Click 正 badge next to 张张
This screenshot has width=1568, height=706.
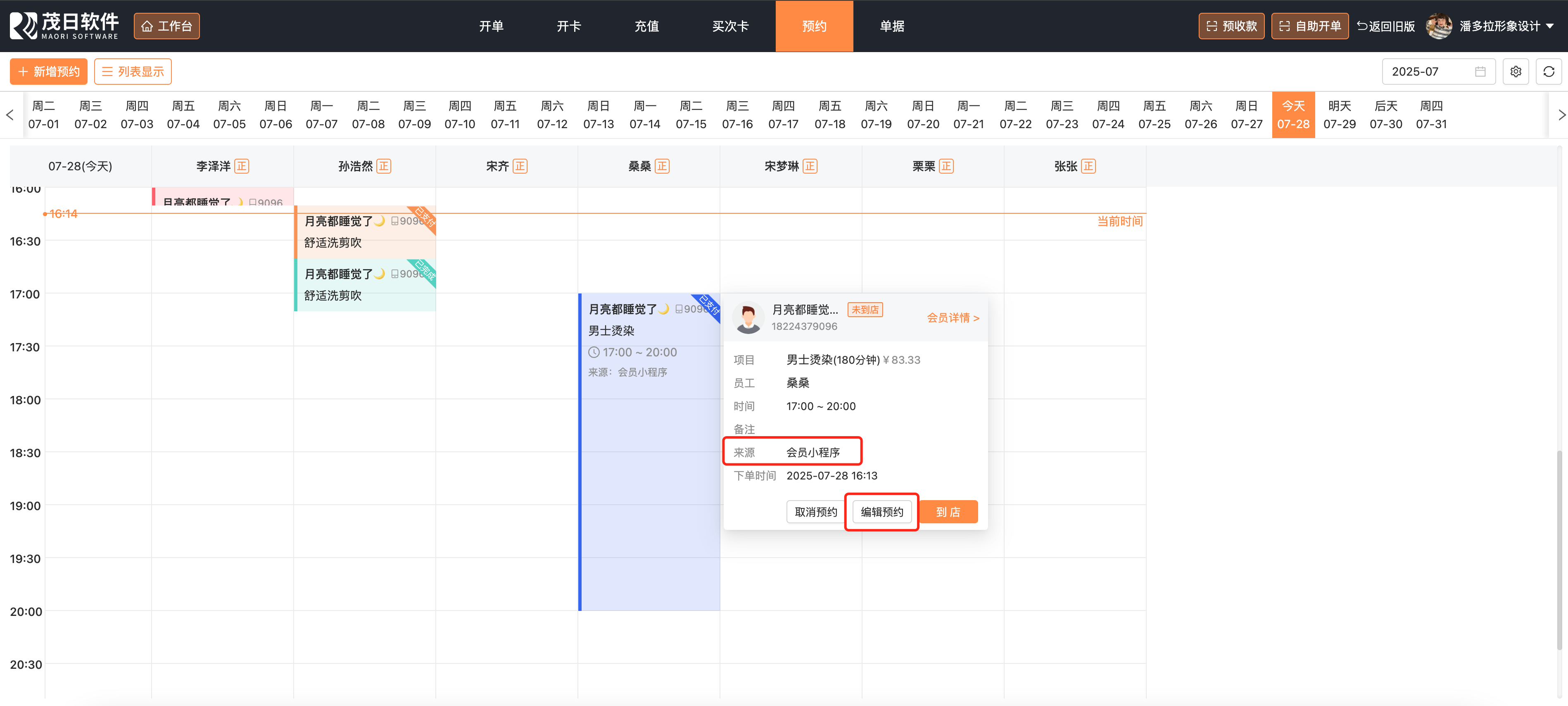(1088, 166)
